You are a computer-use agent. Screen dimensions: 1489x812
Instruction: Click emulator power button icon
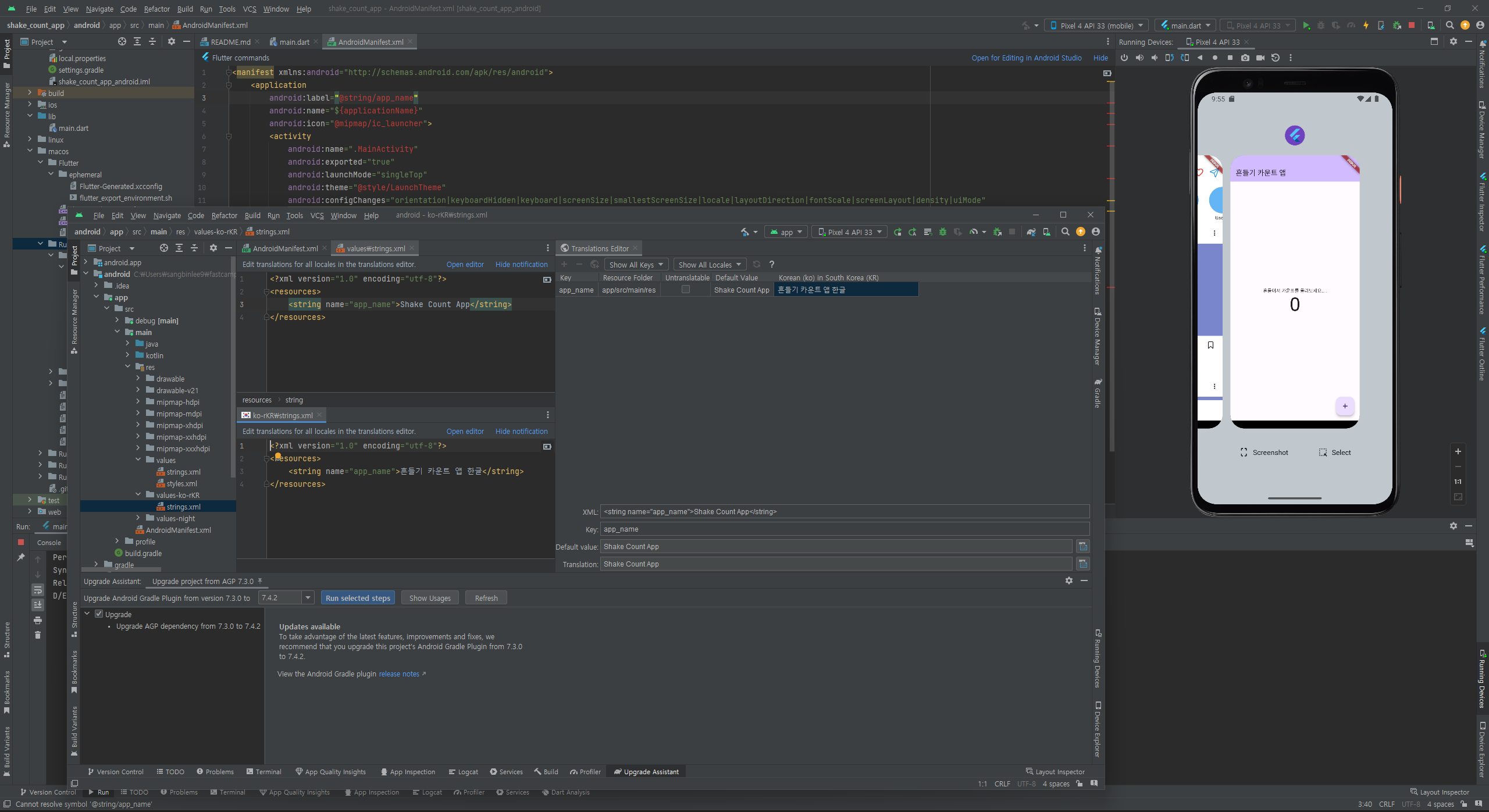(1124, 58)
